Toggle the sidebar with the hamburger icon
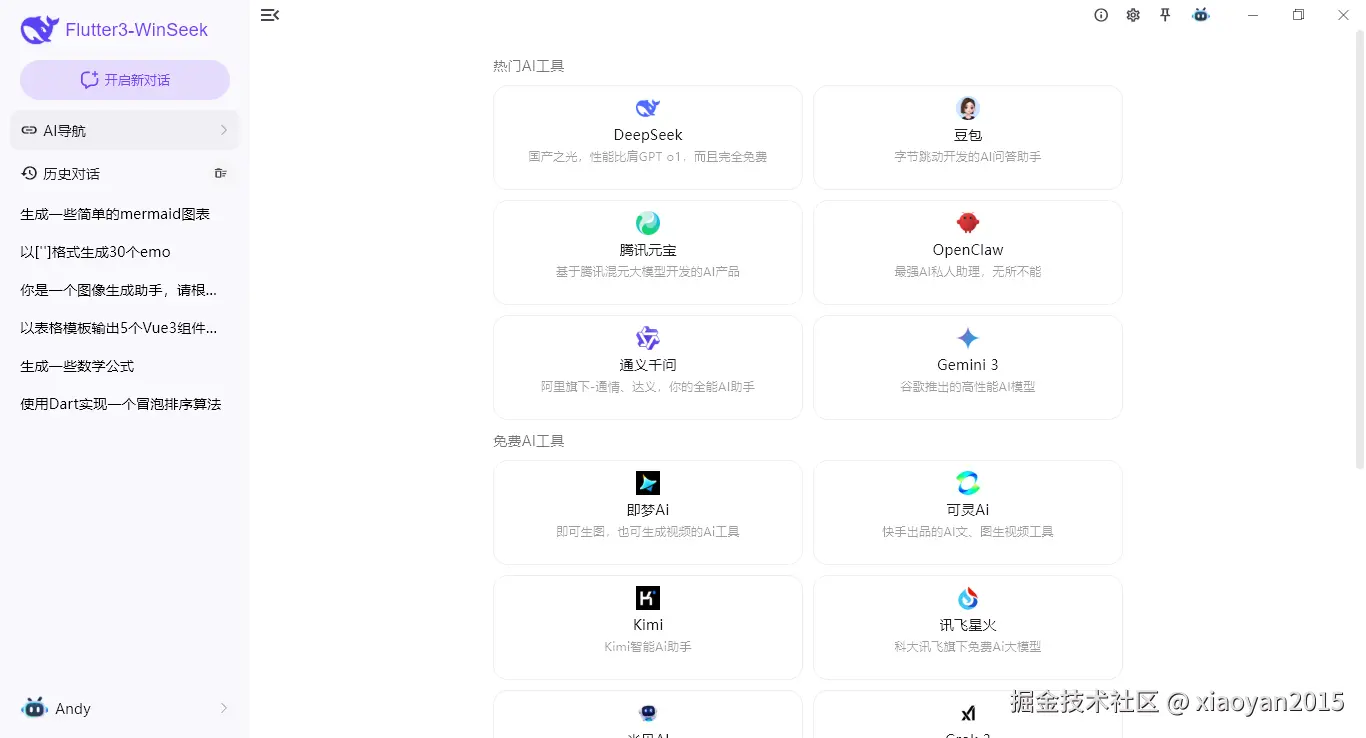 [270, 15]
